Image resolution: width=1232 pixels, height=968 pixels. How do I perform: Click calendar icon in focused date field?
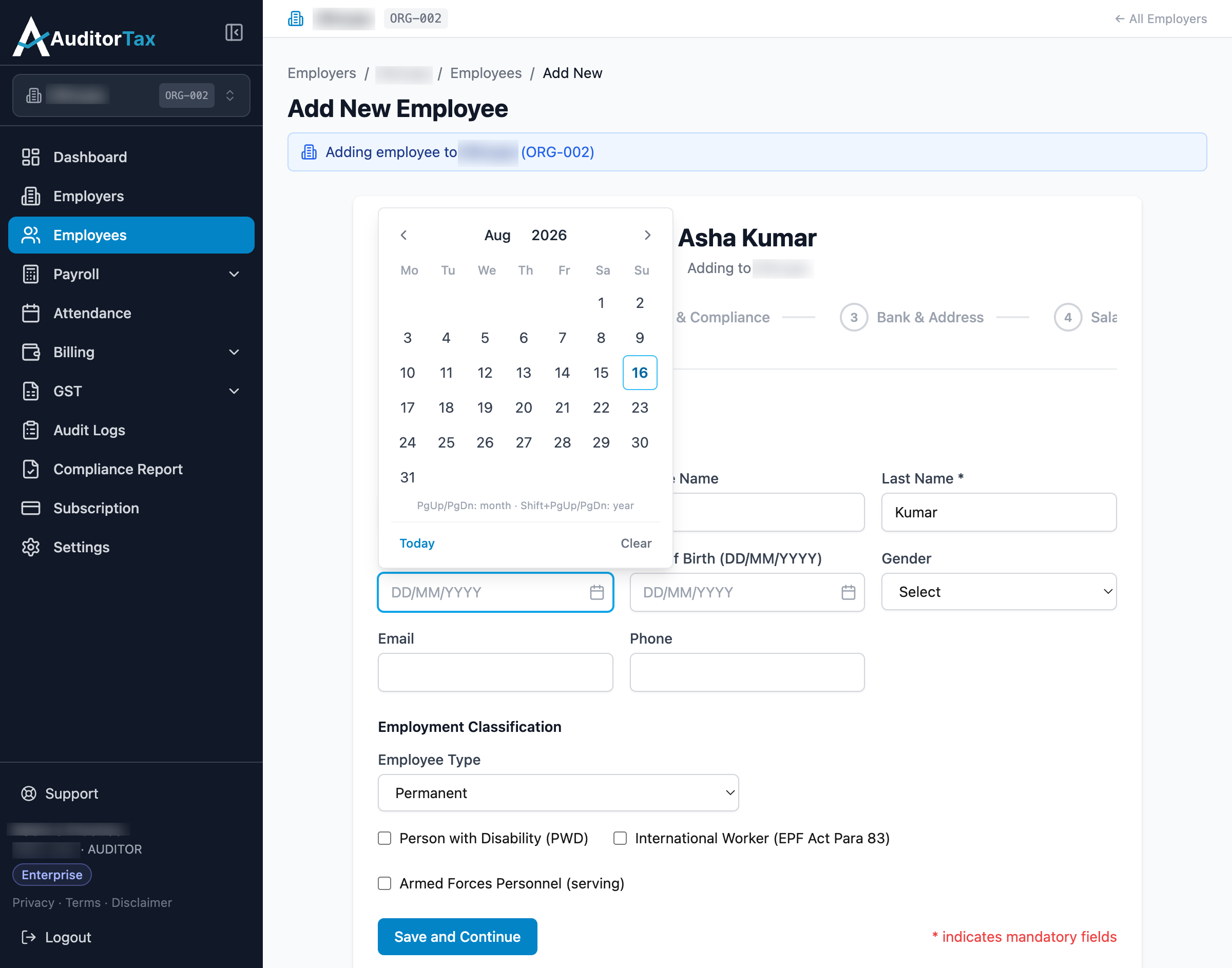click(x=596, y=593)
